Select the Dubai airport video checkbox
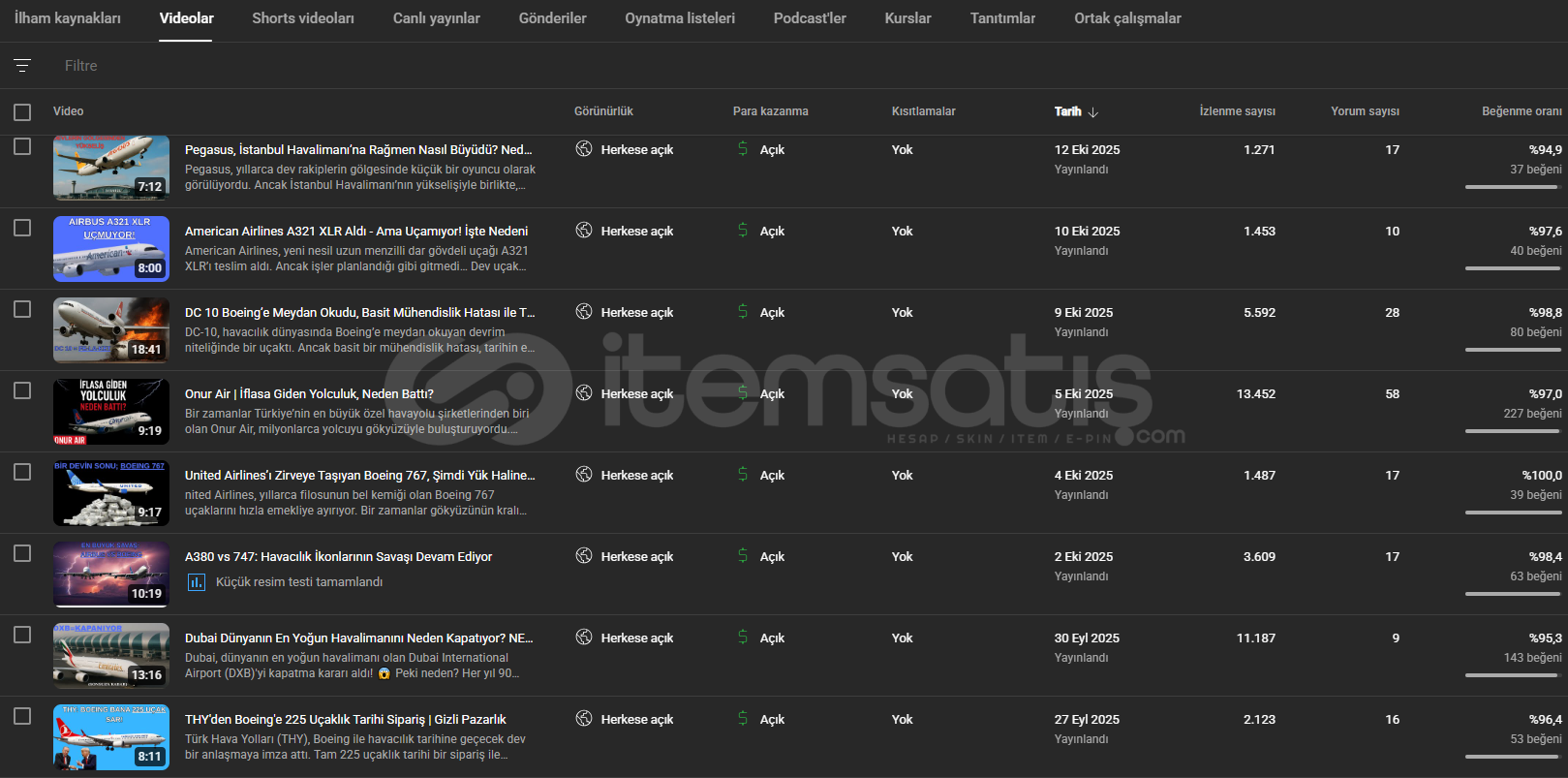Image resolution: width=1568 pixels, height=778 pixels. 22,635
